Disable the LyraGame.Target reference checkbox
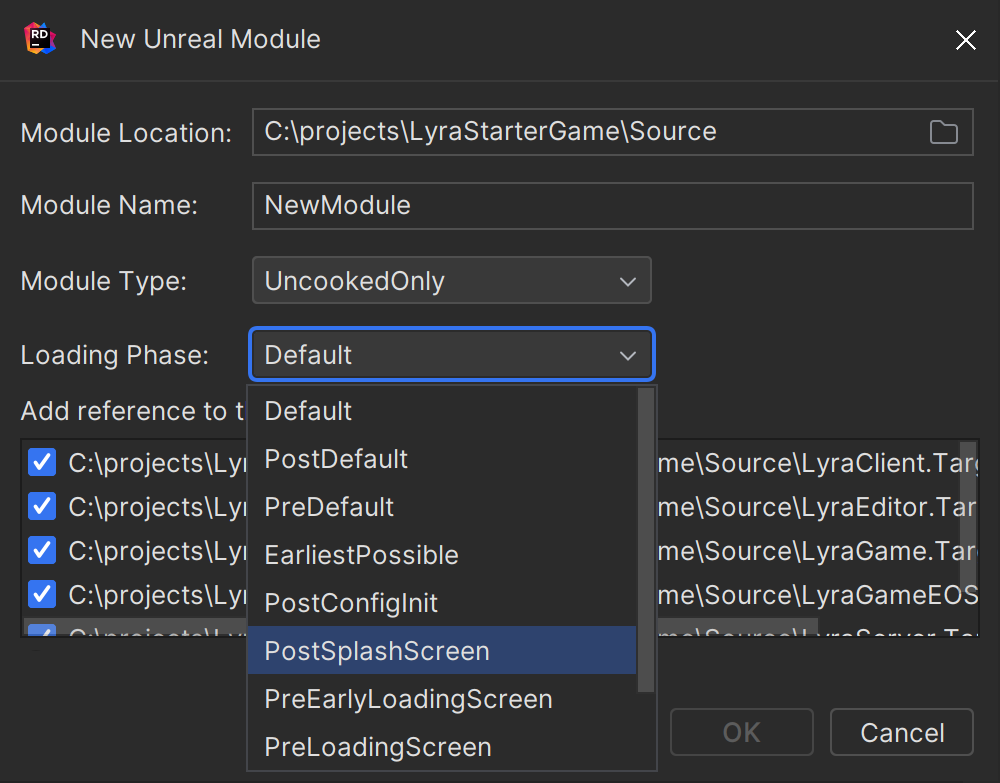 tap(40, 550)
